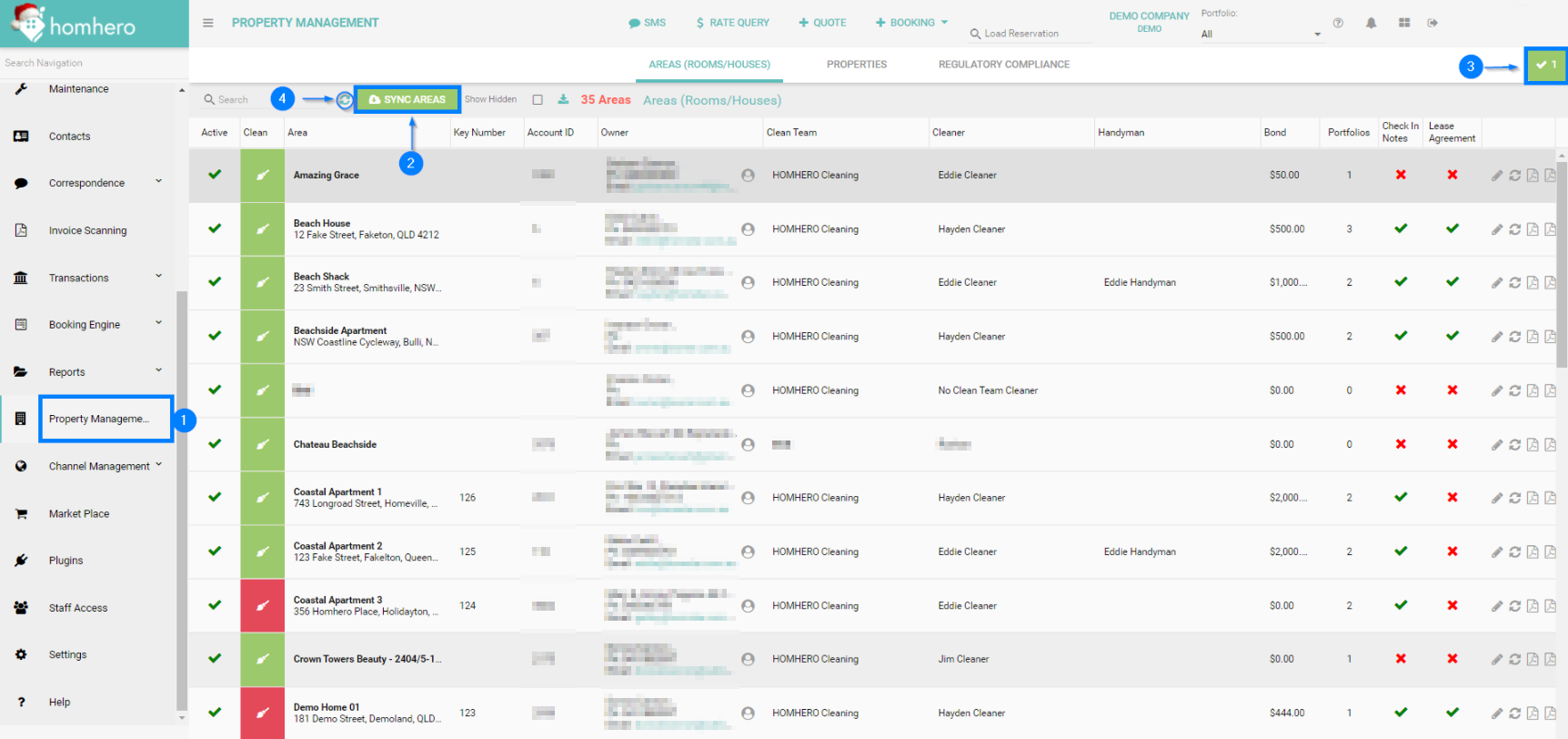Click the help question mark icon
Image resolution: width=1568 pixels, height=739 pixels.
[x=1338, y=23]
